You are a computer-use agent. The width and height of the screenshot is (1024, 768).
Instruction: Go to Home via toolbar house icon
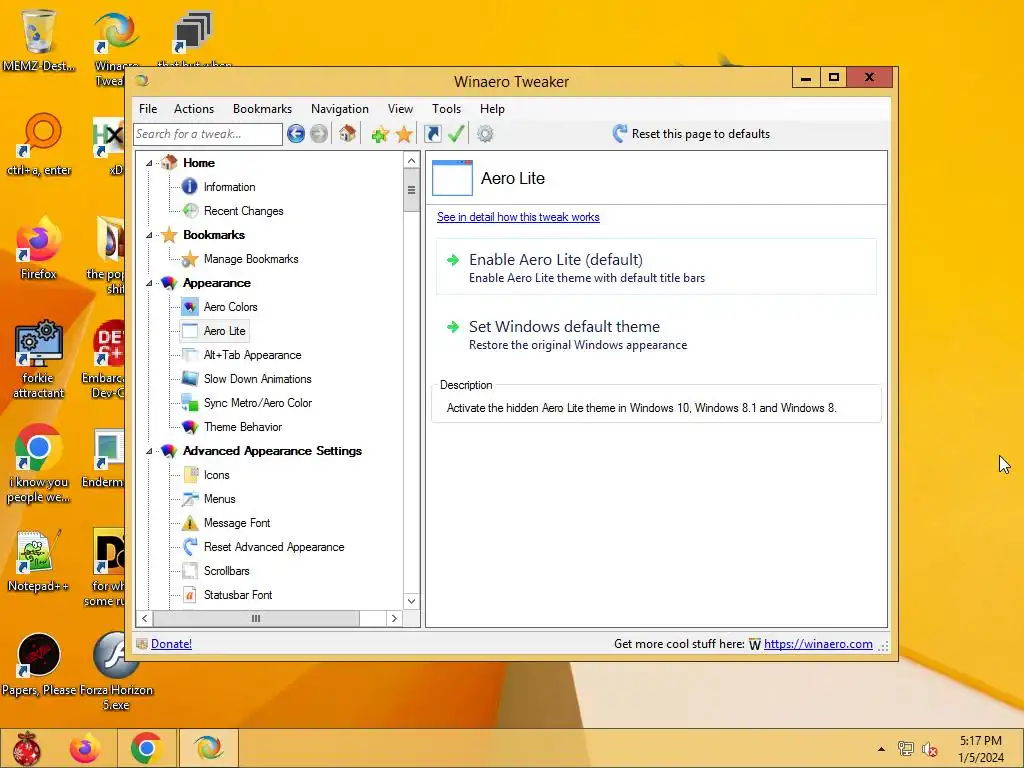347,134
